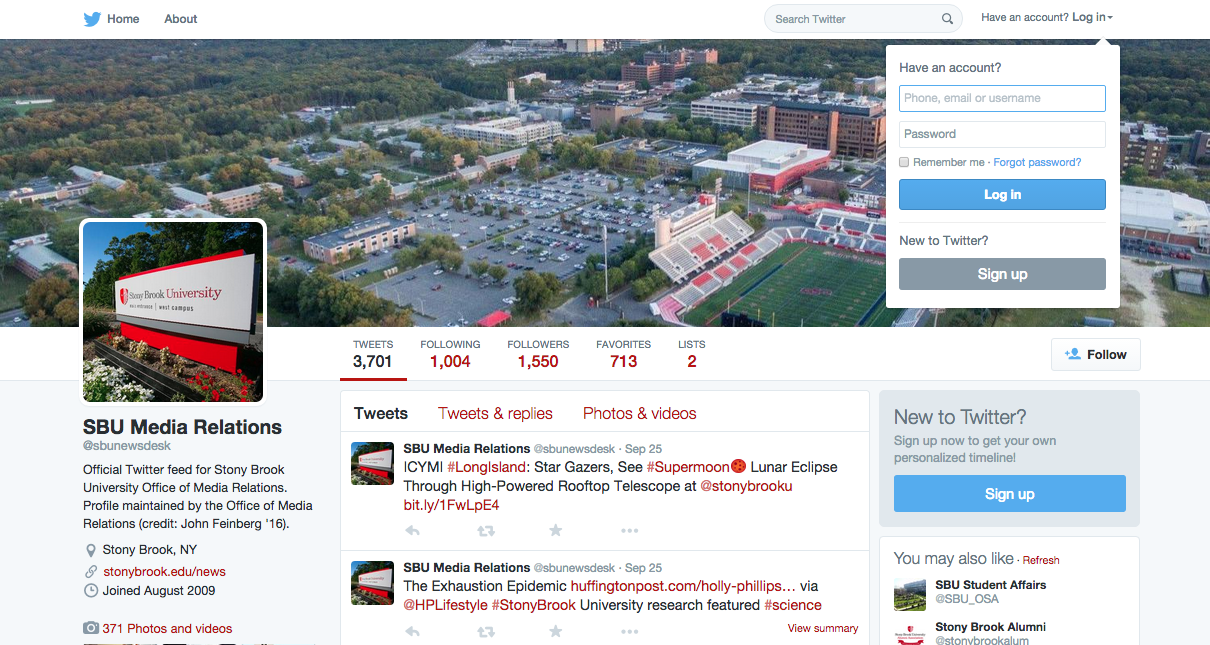Open the huffingtonpost.com/holly-phillips link
Image resolution: width=1210 pixels, height=645 pixels.
683,586
